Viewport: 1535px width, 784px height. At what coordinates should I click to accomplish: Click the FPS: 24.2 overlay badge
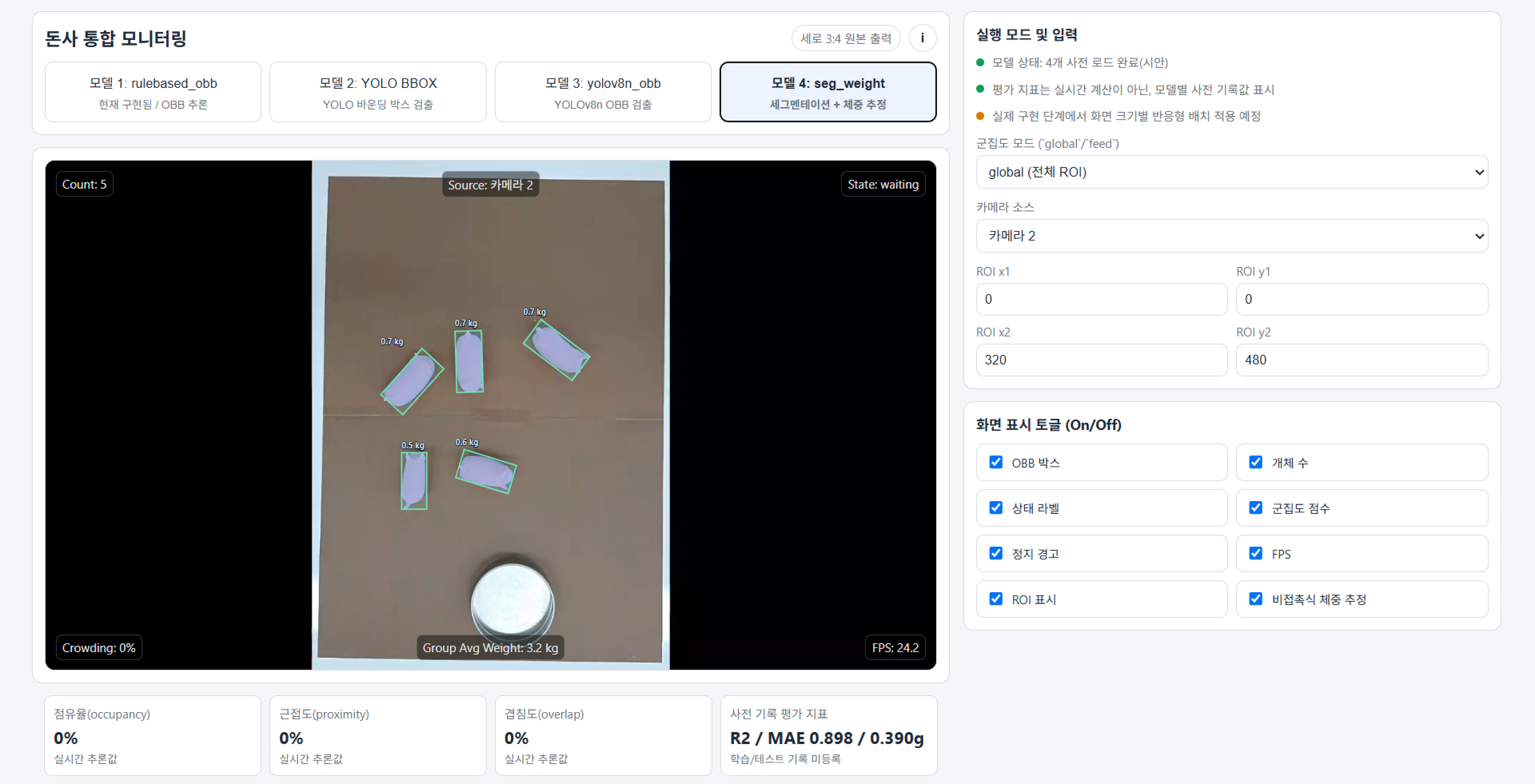895,647
